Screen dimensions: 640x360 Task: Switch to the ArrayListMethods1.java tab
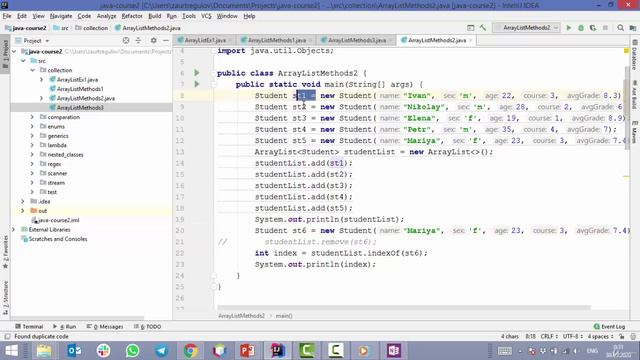[277, 40]
